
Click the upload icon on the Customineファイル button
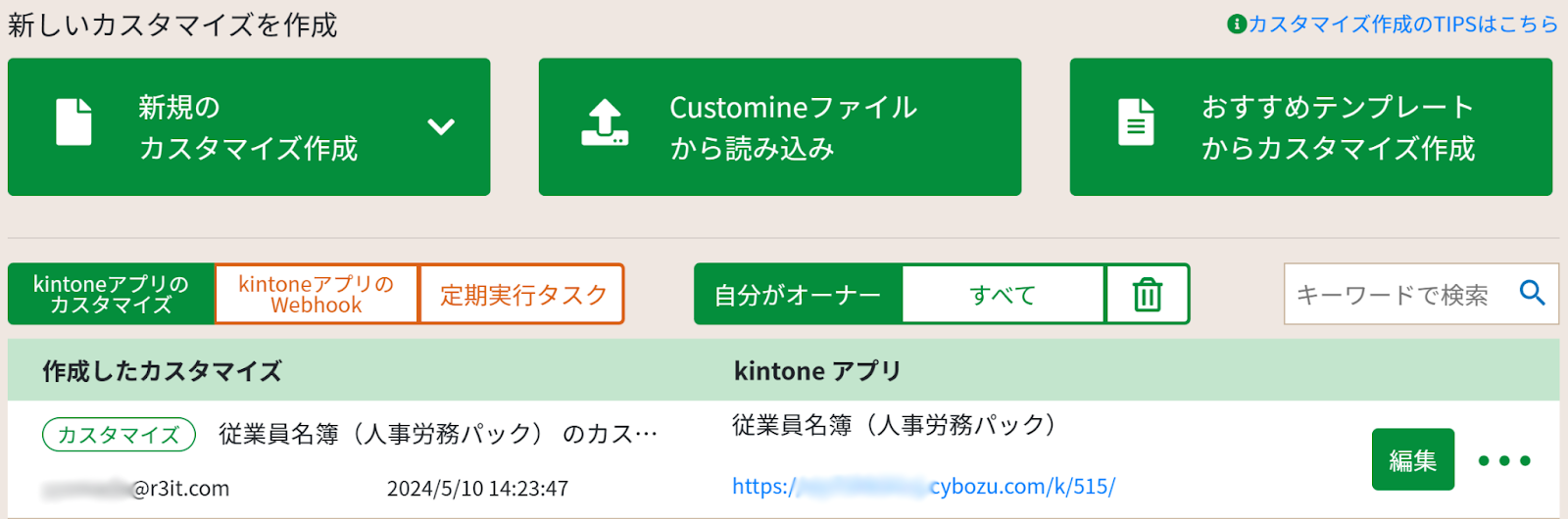605,122
